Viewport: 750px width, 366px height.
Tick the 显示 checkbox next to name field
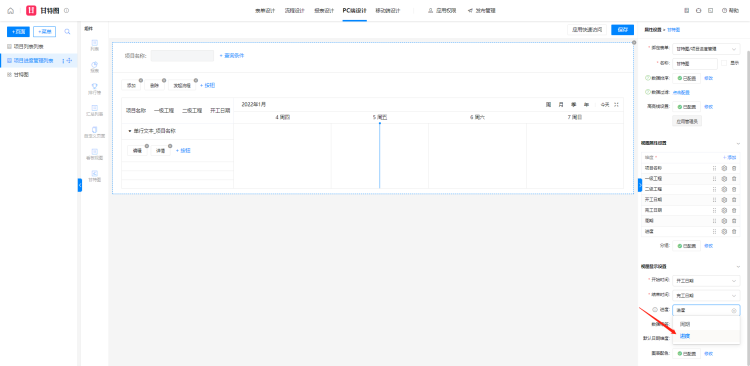coord(724,63)
